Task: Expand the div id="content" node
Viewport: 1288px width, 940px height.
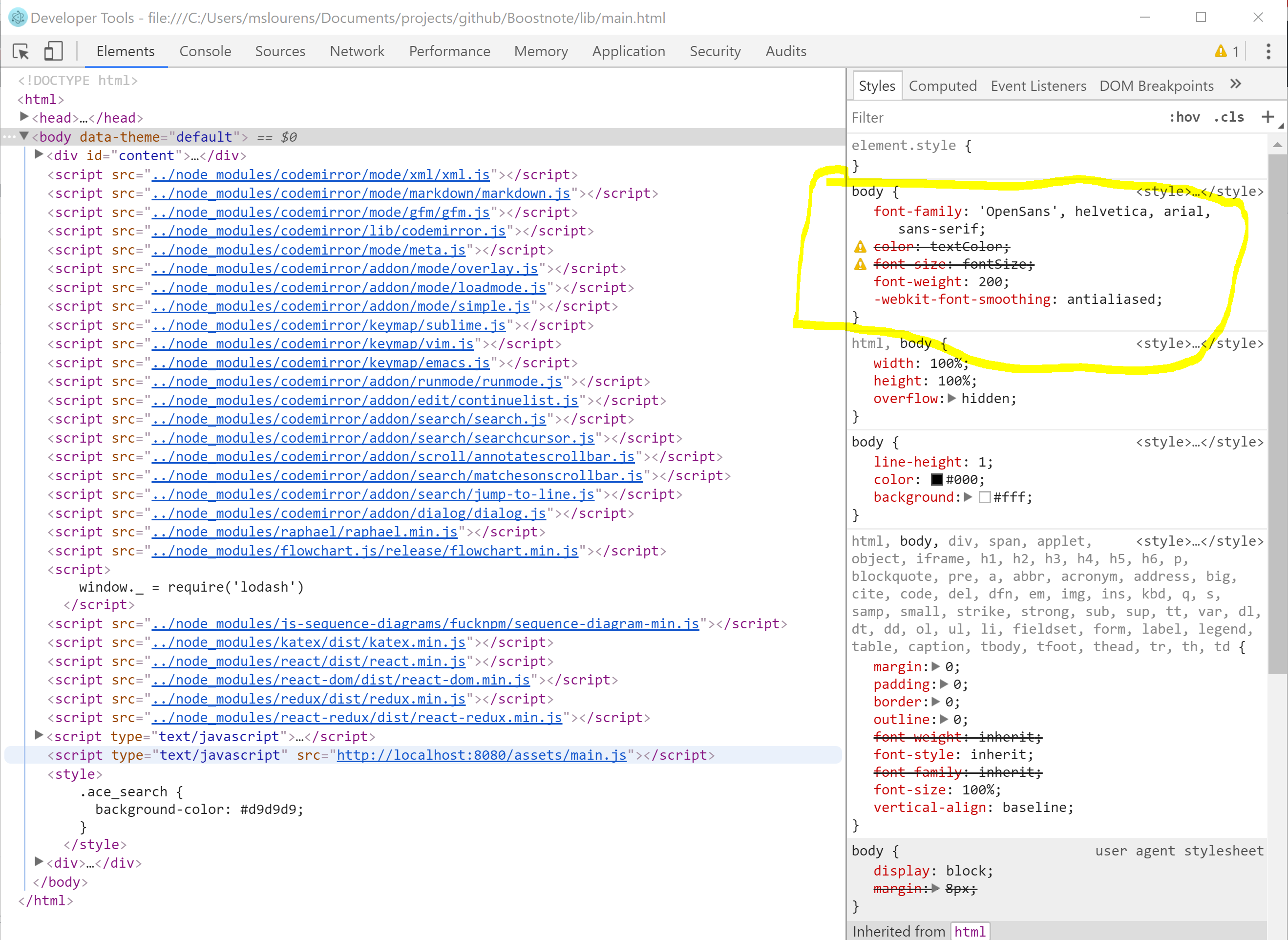Action: pyautogui.click(x=39, y=154)
